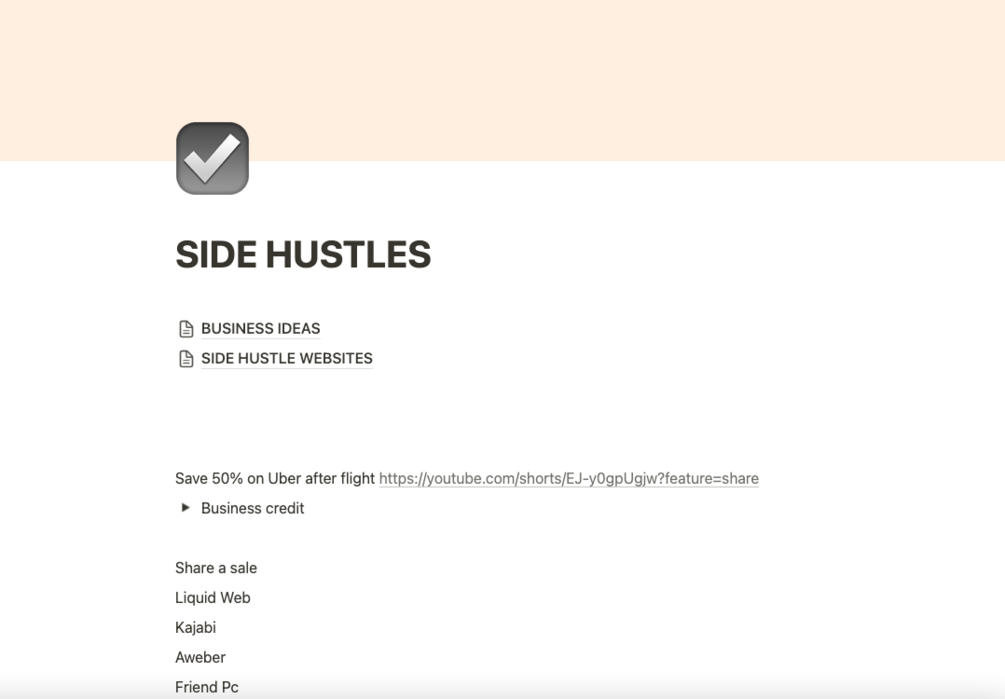Click the underlined SIDE HUSTLE WEBSITES link text
The height and width of the screenshot is (699, 1005).
pyautogui.click(x=287, y=358)
